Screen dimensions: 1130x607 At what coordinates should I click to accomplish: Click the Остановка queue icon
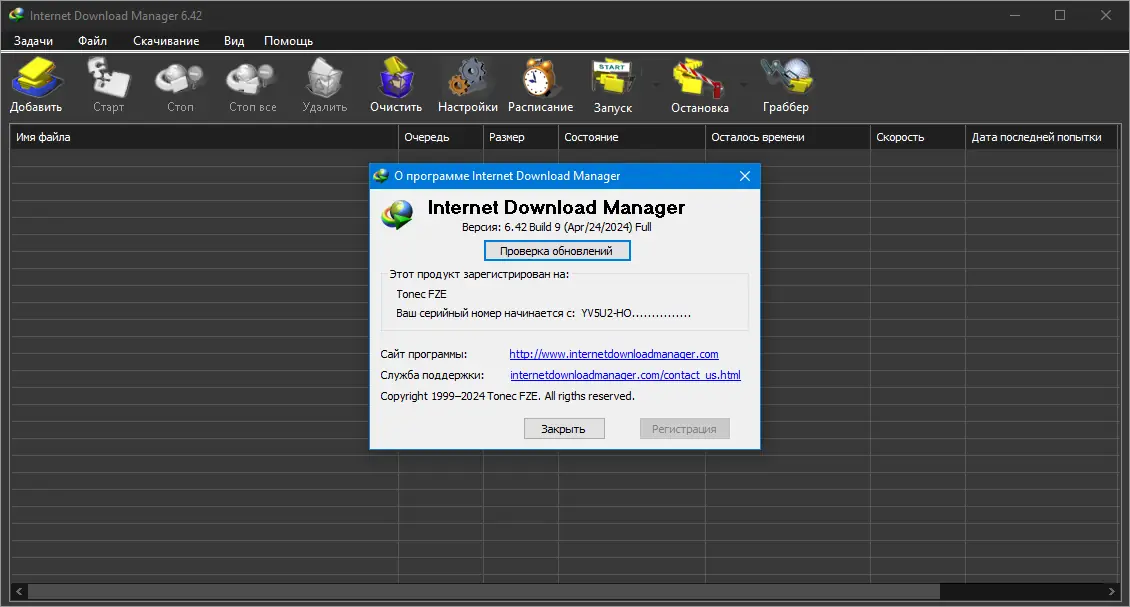tap(700, 80)
